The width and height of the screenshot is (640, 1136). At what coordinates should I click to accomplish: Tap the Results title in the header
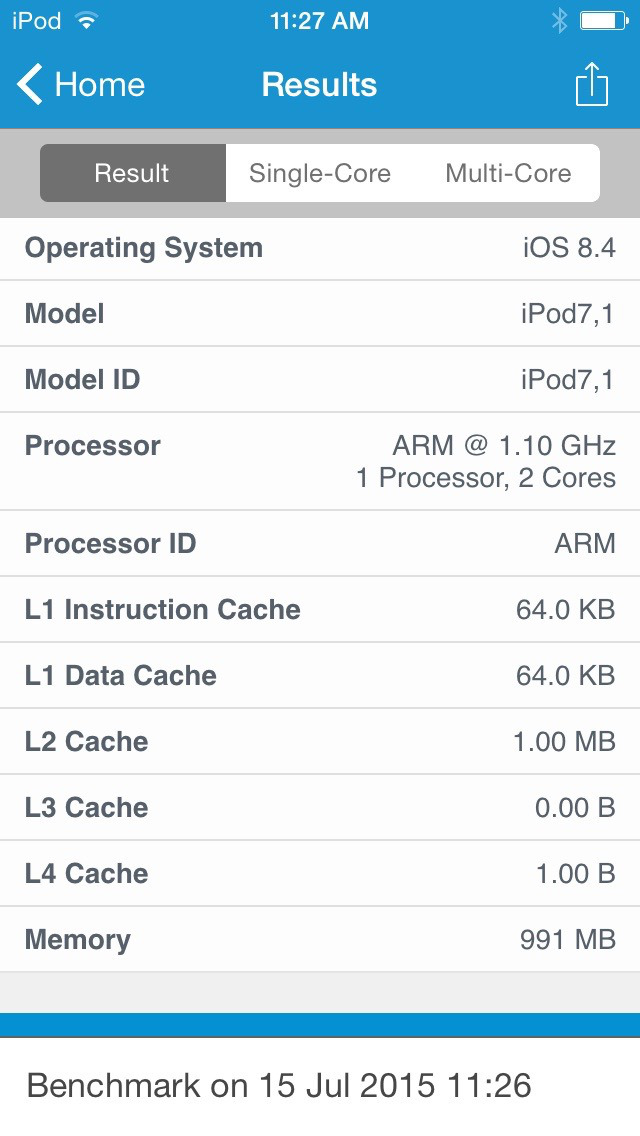319,85
